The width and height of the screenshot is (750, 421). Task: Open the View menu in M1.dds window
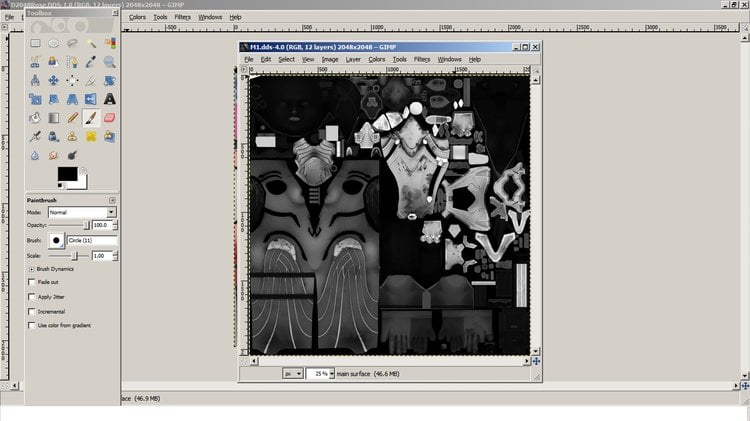308,59
